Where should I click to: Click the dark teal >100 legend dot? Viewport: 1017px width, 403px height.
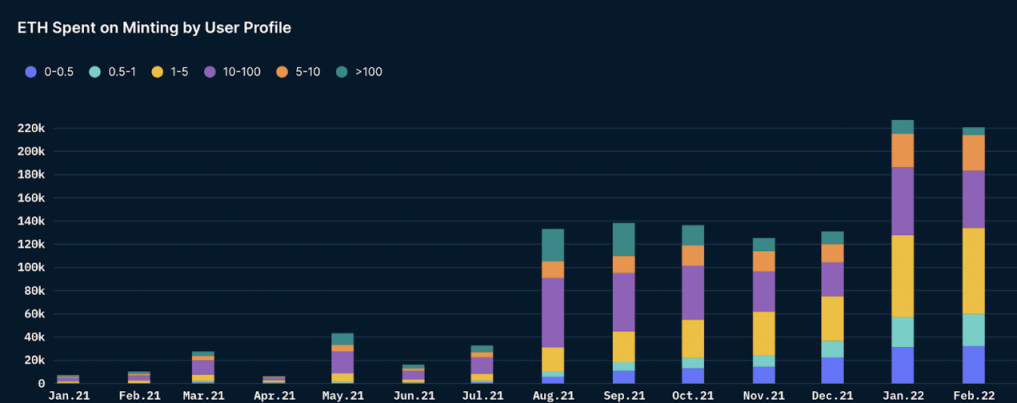[343, 72]
